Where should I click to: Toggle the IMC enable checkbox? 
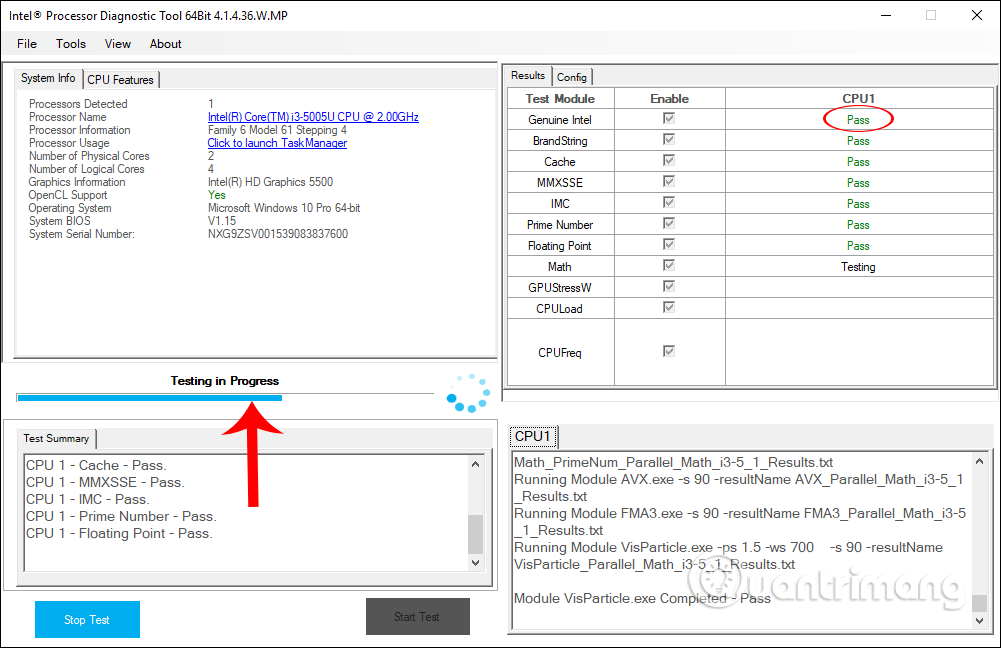pyautogui.click(x=668, y=202)
